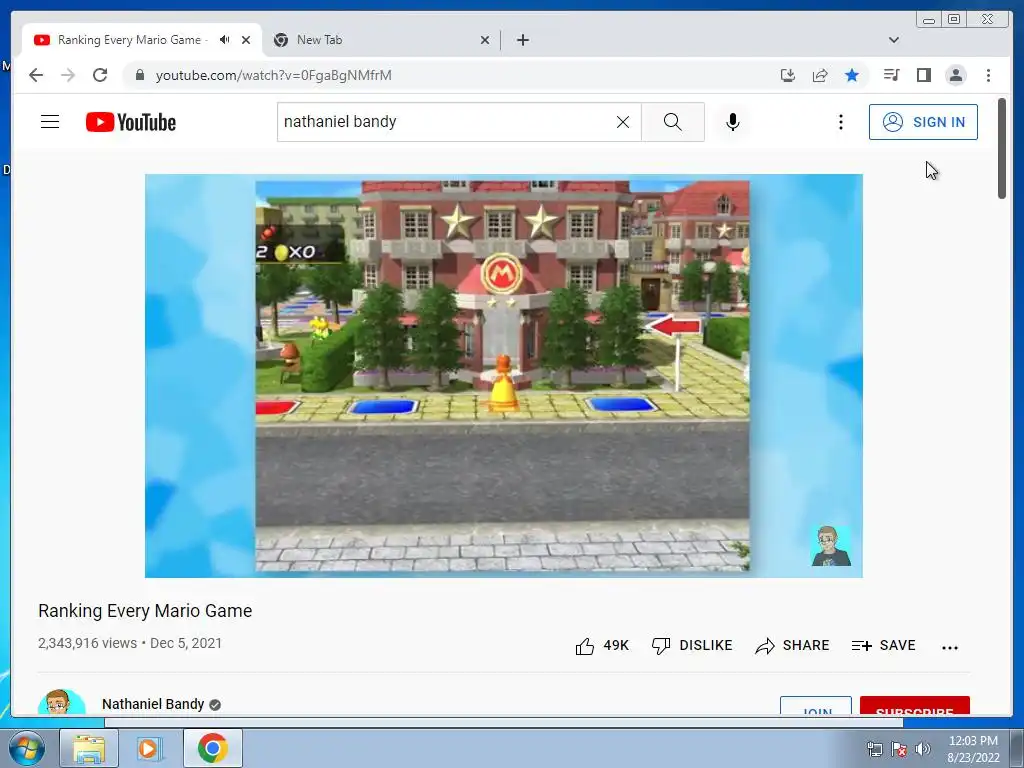This screenshot has width=1024, height=768.
Task: Search with your voice microphone
Action: [733, 122]
